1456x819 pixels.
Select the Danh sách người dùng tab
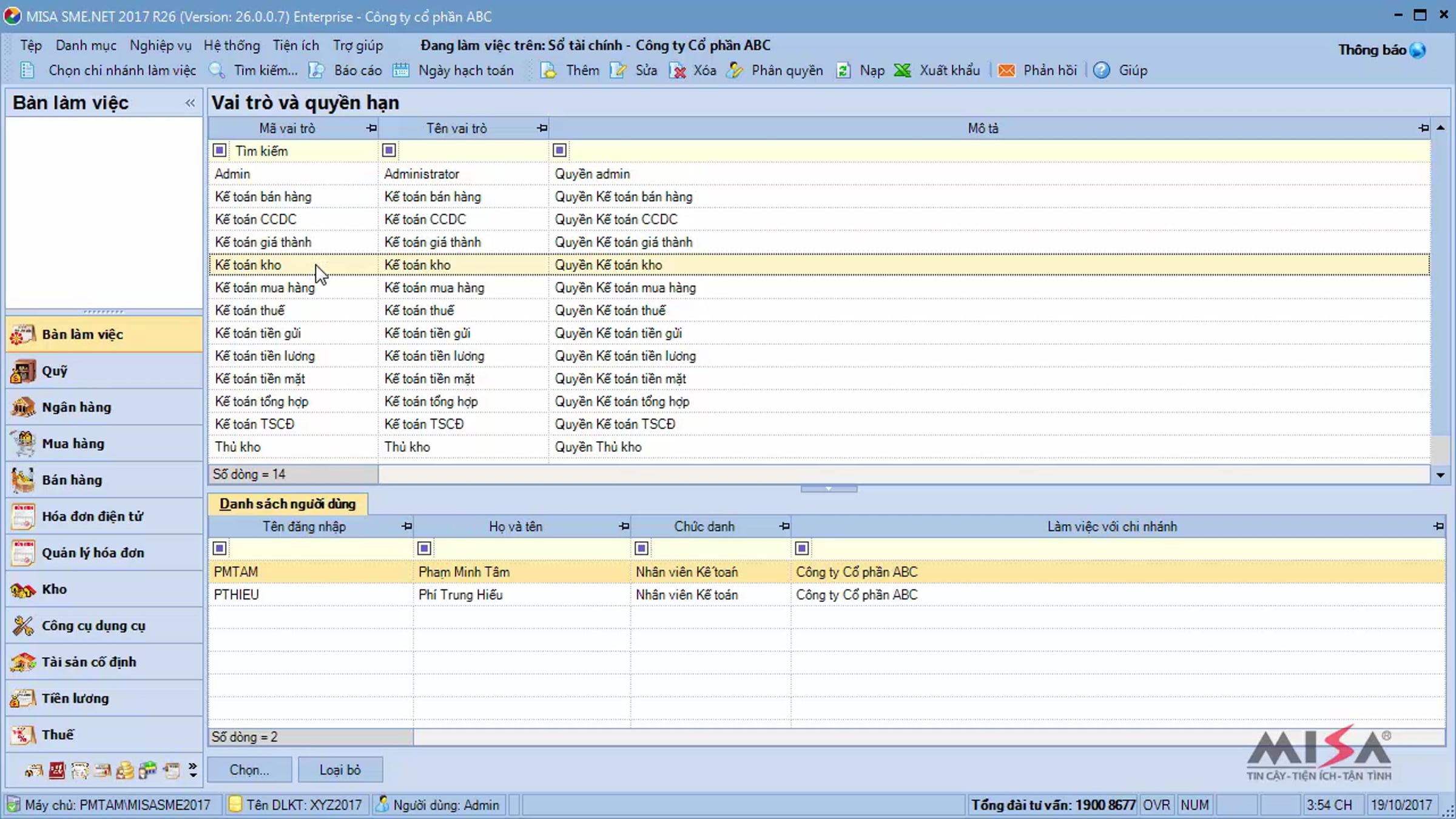[288, 504]
